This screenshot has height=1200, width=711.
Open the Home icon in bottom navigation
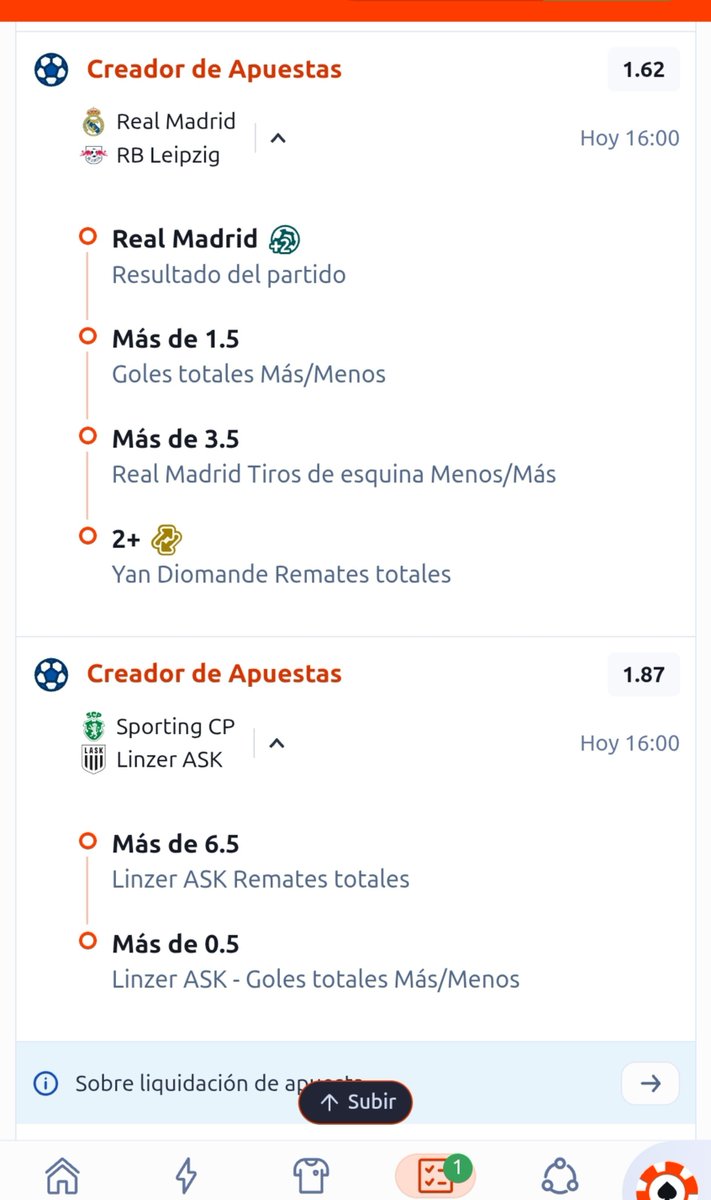(62, 1174)
